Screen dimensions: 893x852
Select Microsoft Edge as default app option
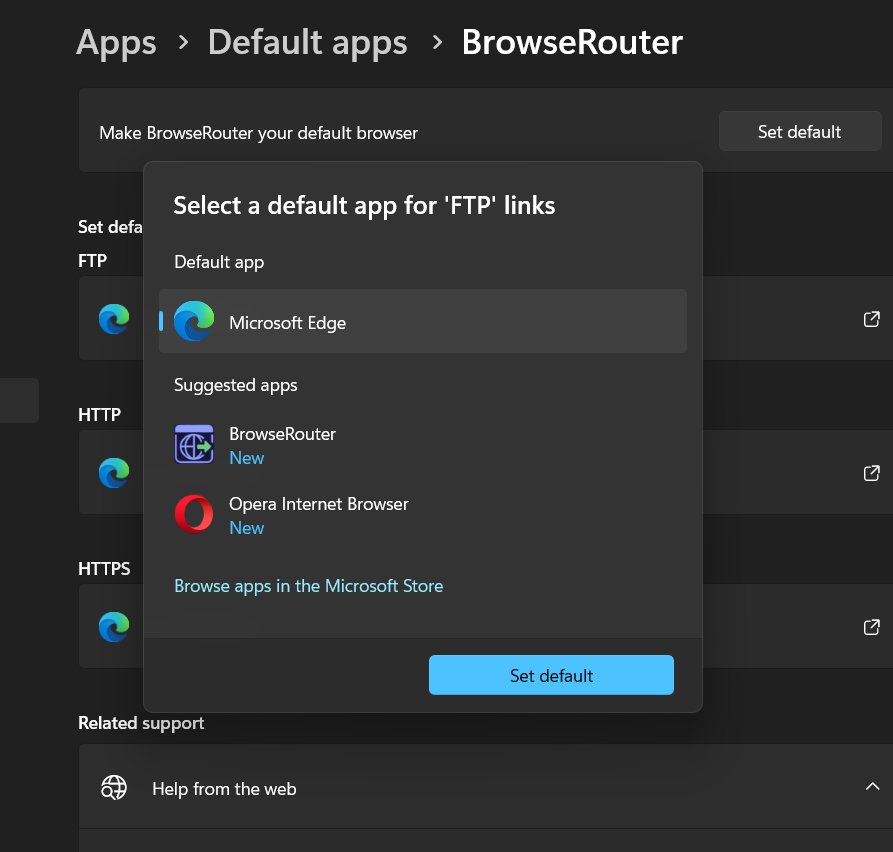(423, 321)
